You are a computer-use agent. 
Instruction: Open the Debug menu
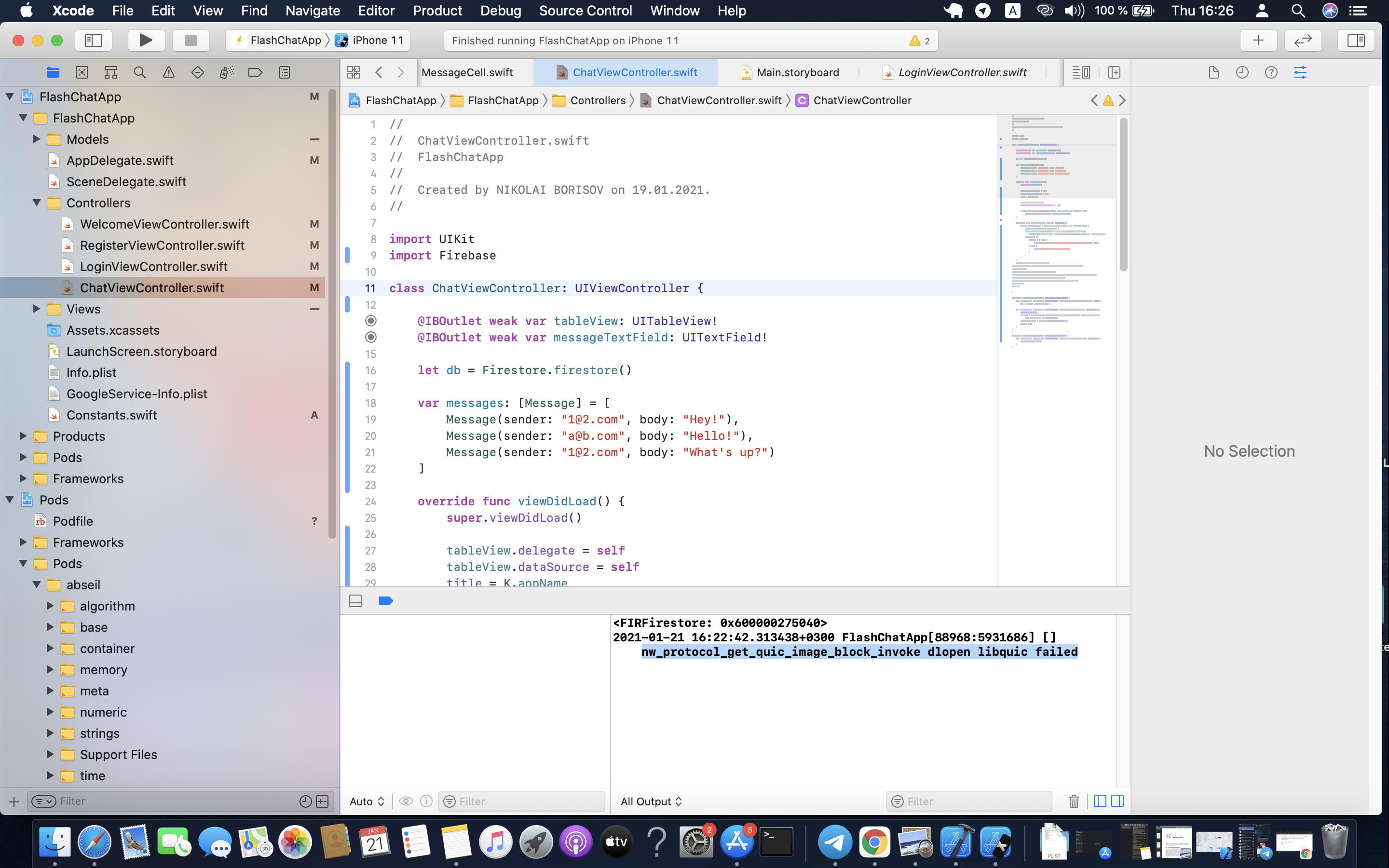point(501,11)
